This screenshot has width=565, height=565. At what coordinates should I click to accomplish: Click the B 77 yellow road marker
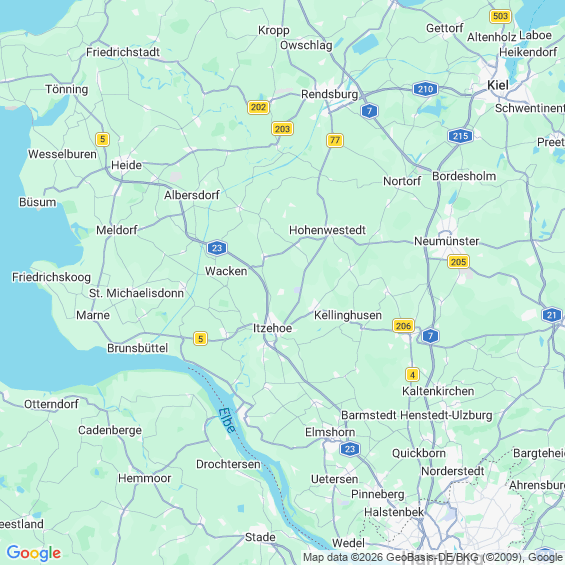click(x=335, y=140)
